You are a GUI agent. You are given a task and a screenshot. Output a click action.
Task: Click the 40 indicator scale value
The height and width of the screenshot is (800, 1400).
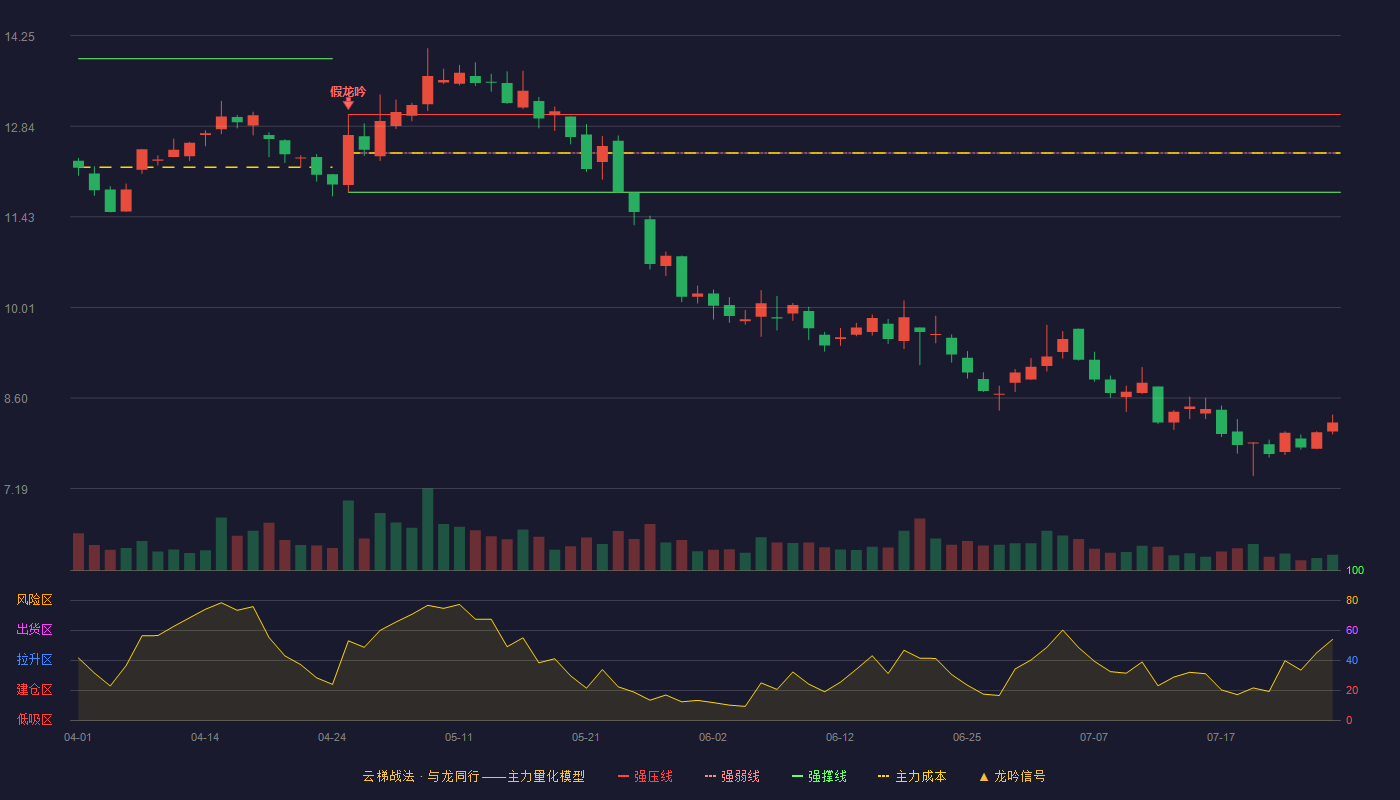pos(1352,661)
